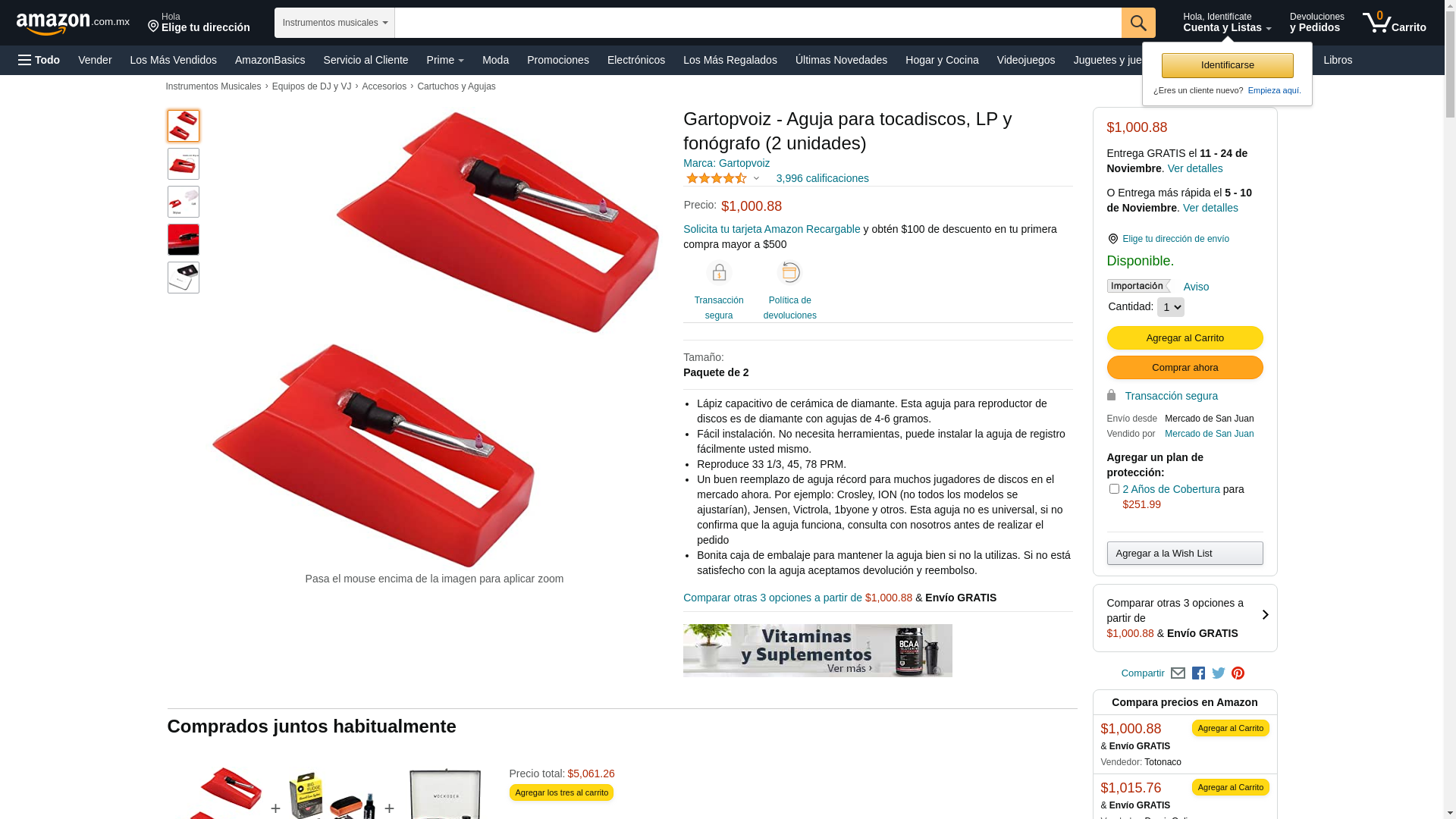Select the fourth product thumbnail image

184,240
